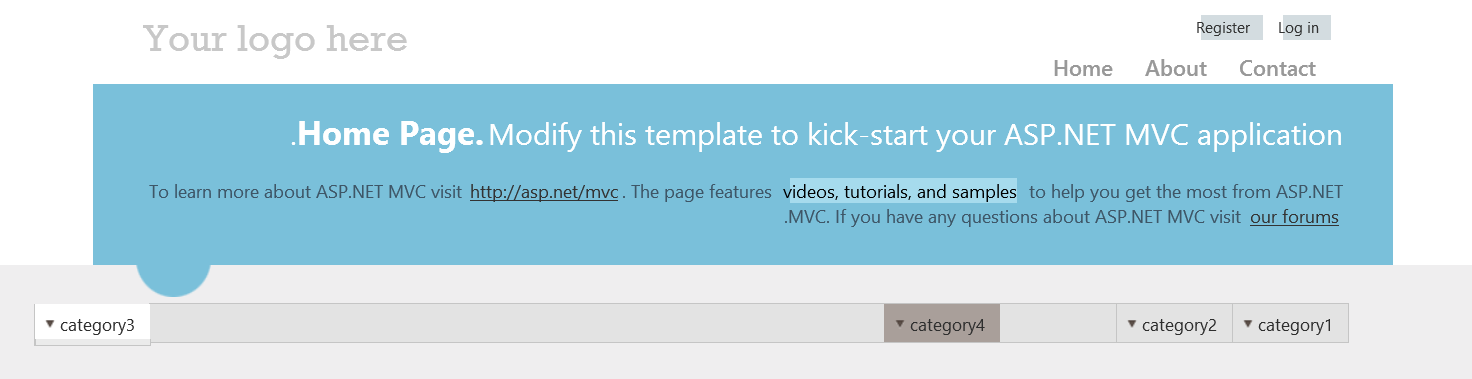Open the videos, tutorials, and samples link
Screen dimensions: 1472x379
(900, 191)
